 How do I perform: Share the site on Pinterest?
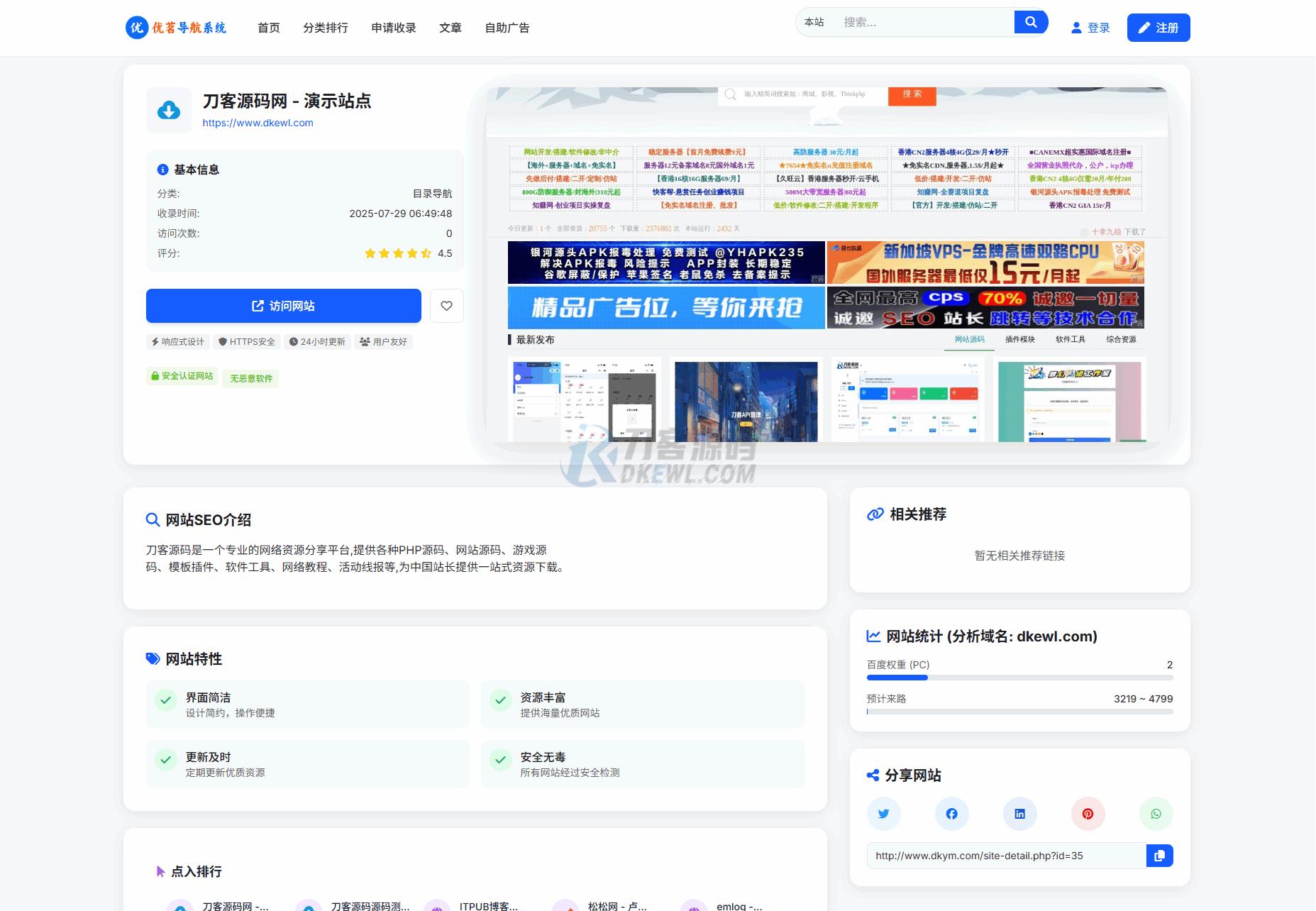click(x=1088, y=814)
